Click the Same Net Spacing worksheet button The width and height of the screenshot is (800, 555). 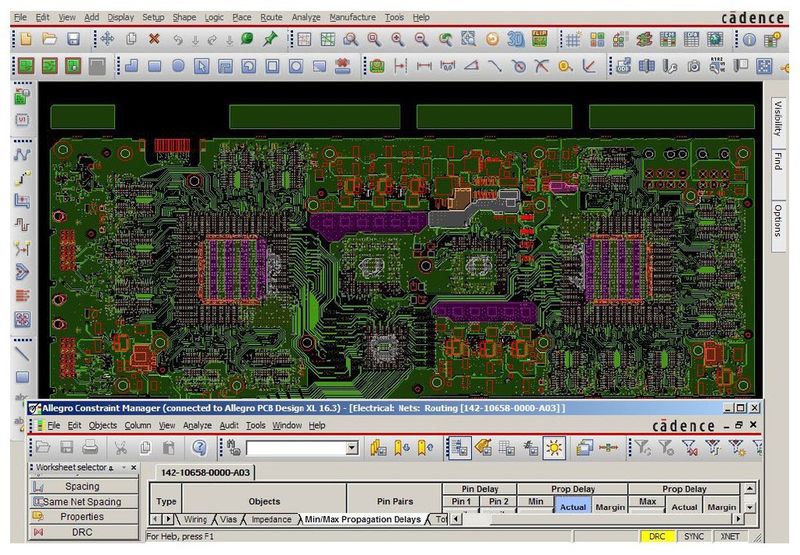tap(84, 501)
